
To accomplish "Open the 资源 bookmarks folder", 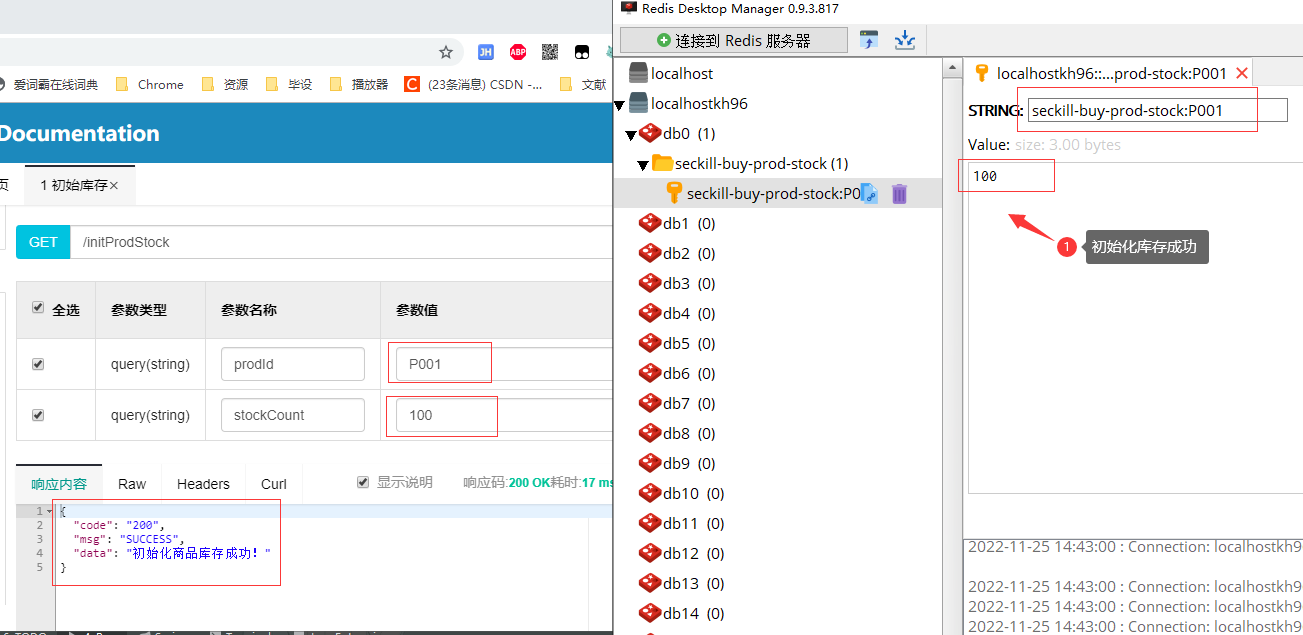I will [x=225, y=85].
